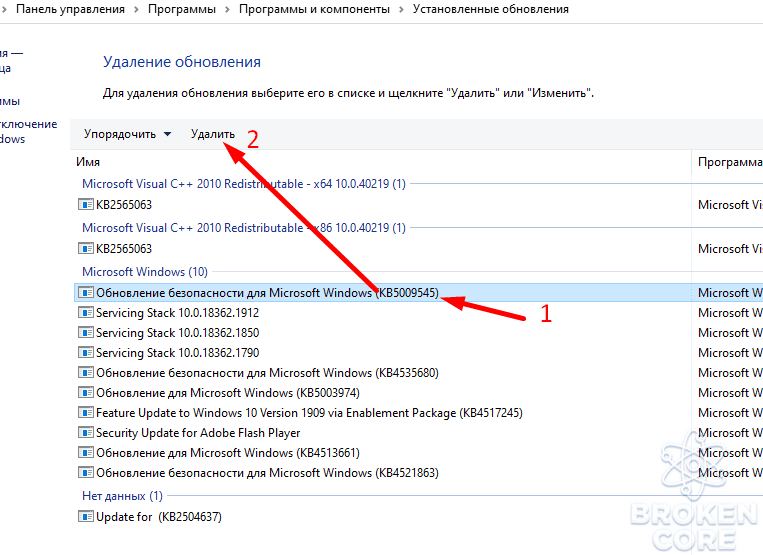Click icon next to Servicing Stack 10.0.18362.1912
Viewport: 763px width, 555px height.
pos(86,312)
